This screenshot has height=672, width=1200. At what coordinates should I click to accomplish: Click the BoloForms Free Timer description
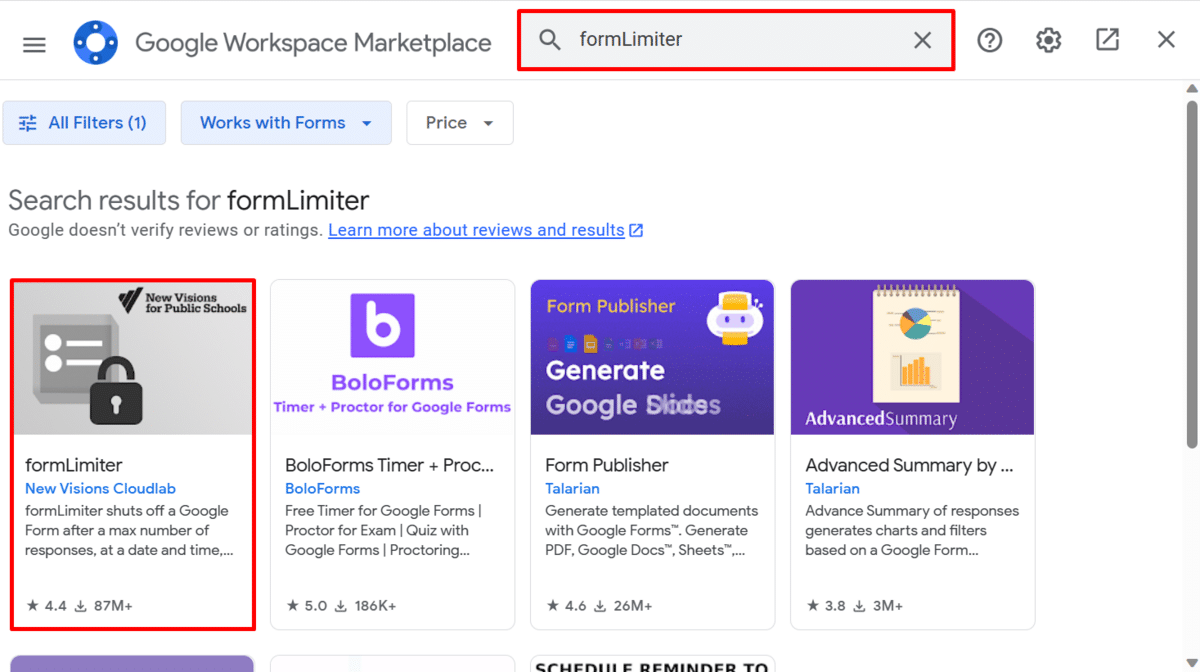click(x=384, y=530)
